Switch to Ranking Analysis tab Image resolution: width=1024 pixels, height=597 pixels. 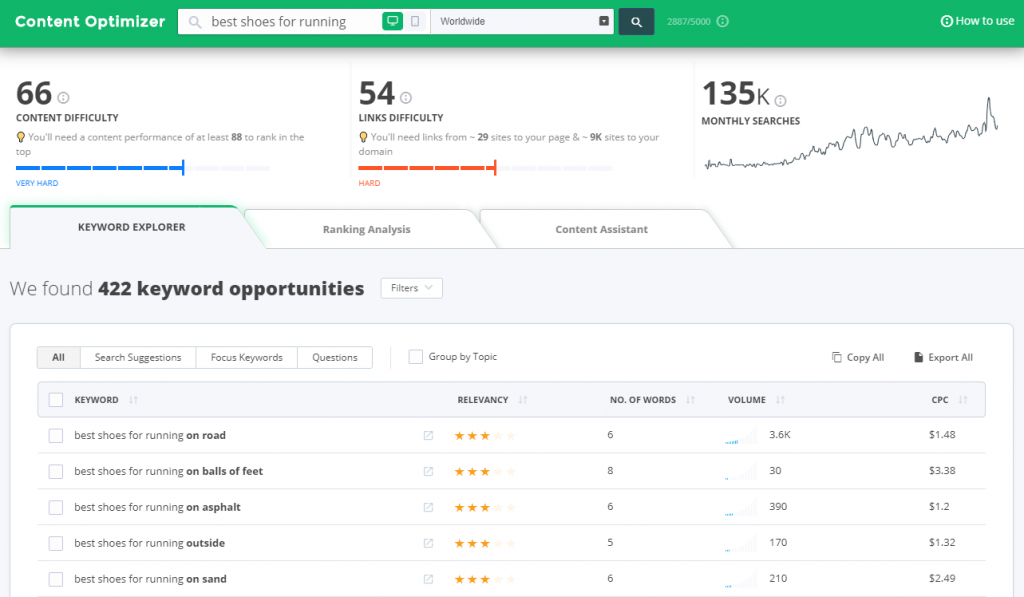pos(366,229)
